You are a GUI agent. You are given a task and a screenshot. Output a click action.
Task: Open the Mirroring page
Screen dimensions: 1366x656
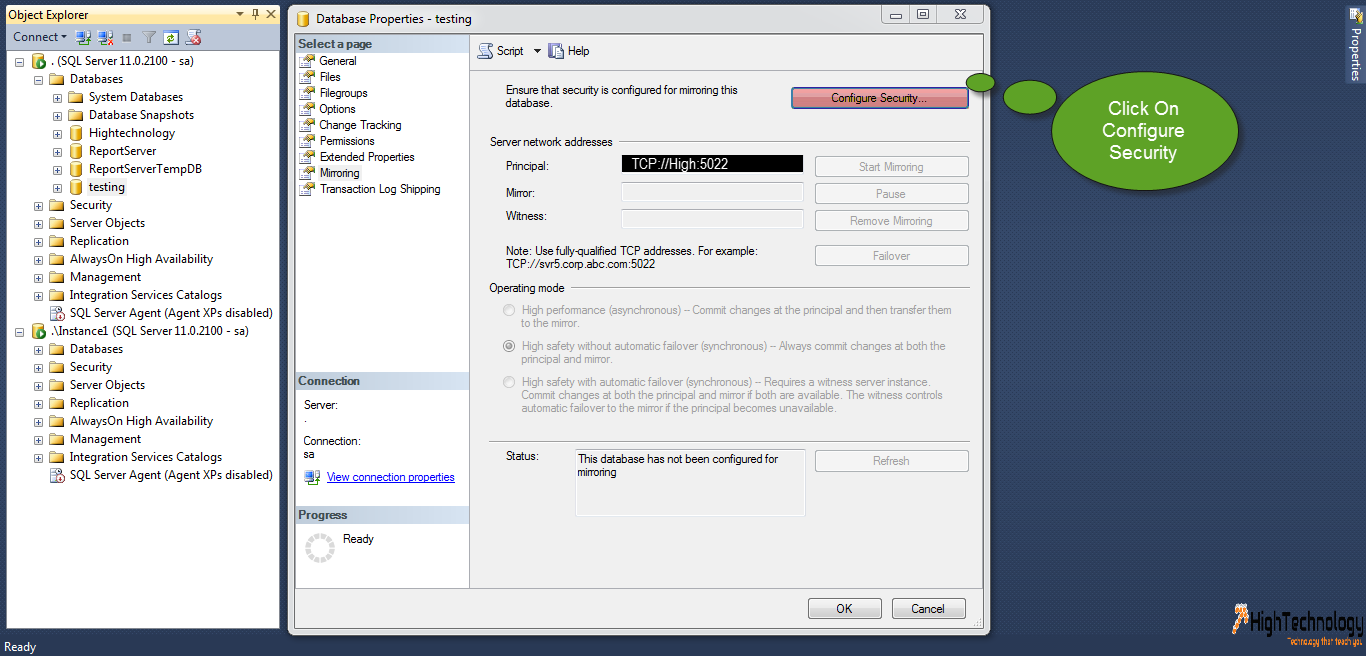pos(339,173)
